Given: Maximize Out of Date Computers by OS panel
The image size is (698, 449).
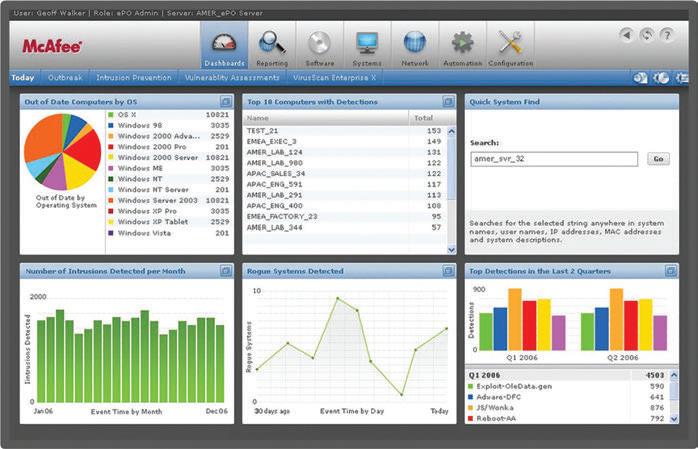Looking at the screenshot, I should 226,101.
